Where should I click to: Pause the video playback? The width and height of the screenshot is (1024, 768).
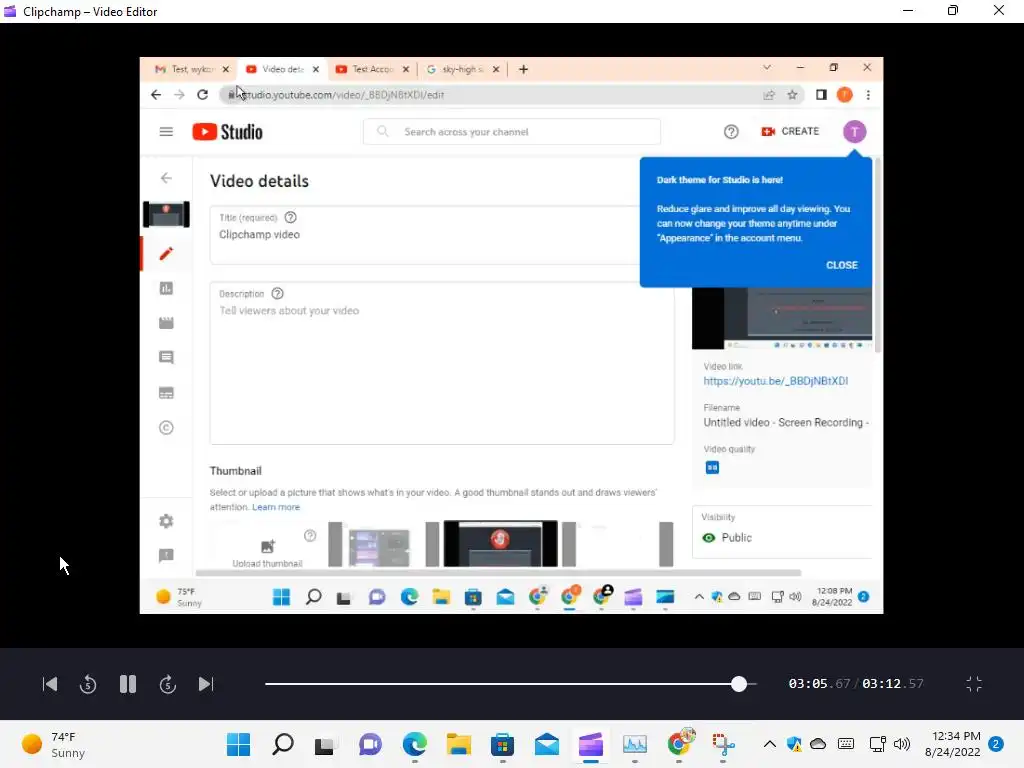(x=128, y=684)
